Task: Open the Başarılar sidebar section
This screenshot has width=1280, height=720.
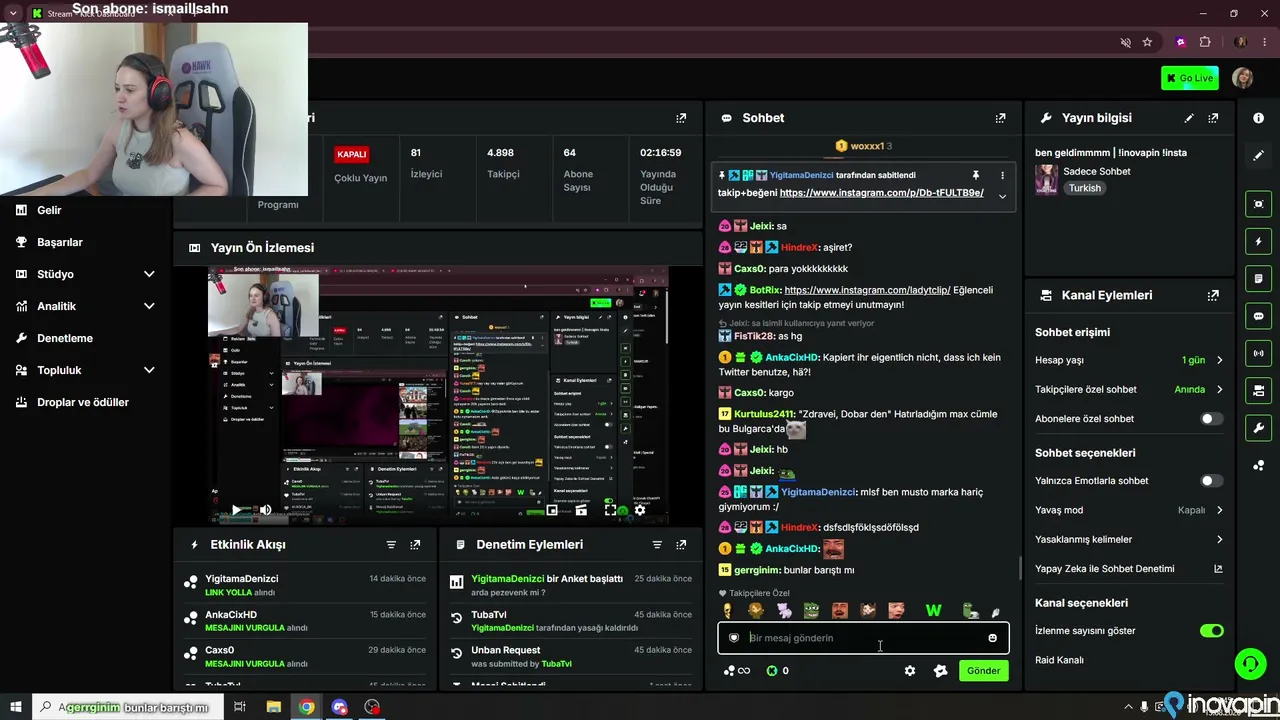Action: point(59,242)
